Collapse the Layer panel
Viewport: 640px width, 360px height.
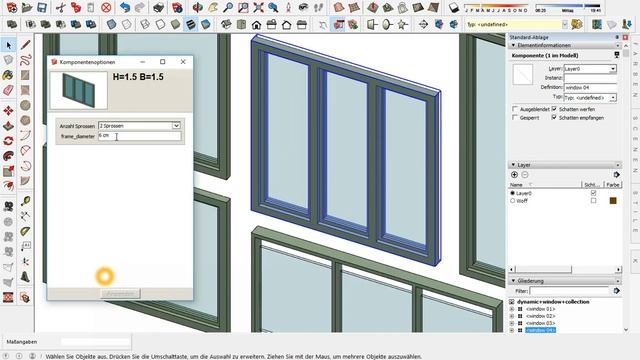coord(513,165)
